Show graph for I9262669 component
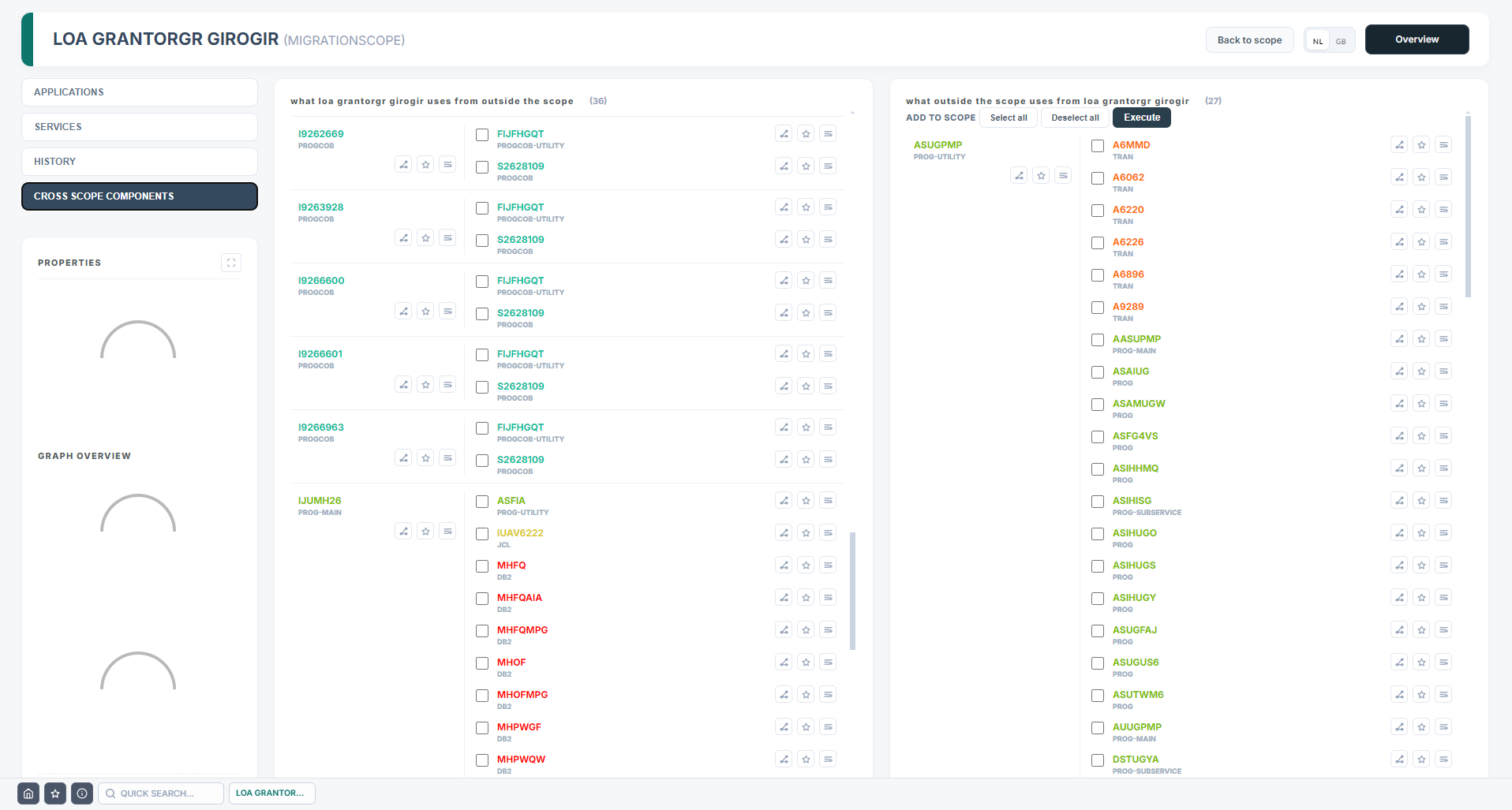The width and height of the screenshot is (1512, 810). pos(403,165)
